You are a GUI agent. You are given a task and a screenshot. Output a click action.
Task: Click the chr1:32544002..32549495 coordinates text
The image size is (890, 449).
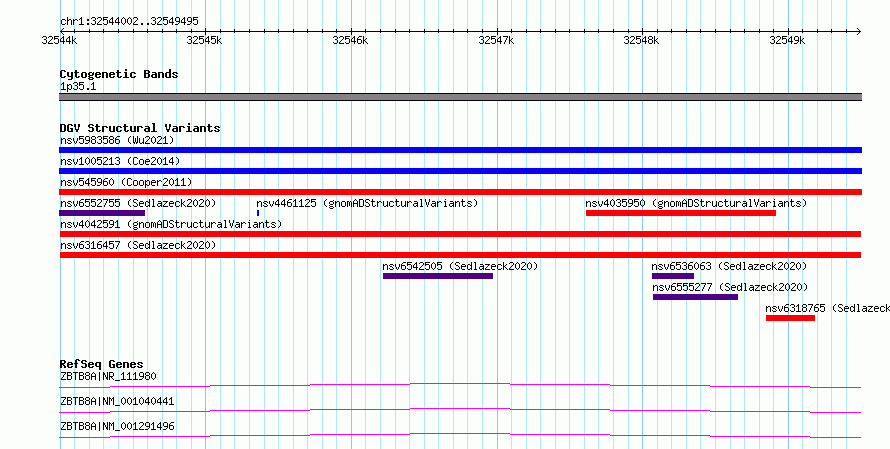coord(129,22)
